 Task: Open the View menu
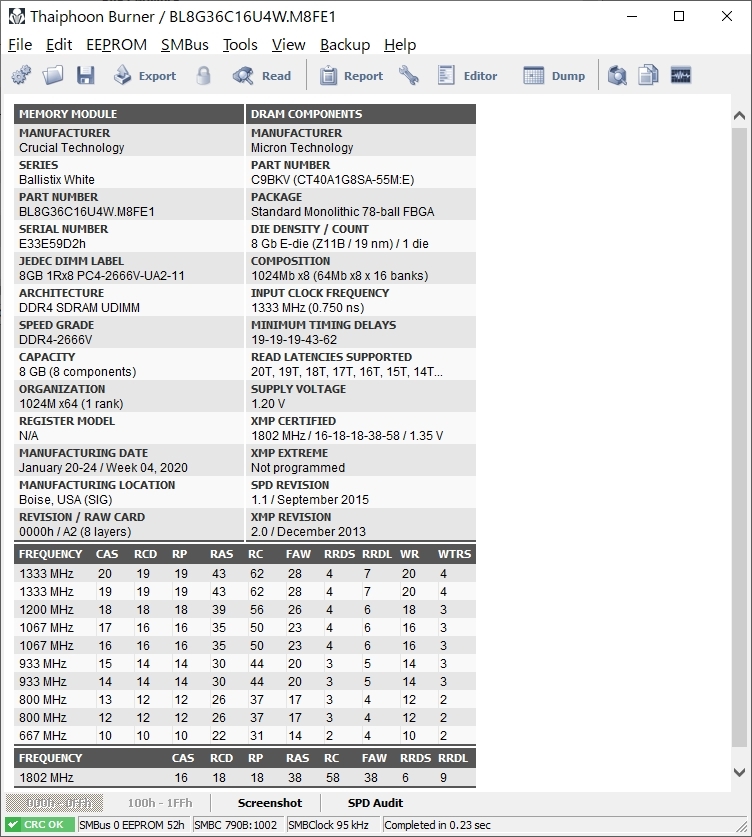(288, 45)
